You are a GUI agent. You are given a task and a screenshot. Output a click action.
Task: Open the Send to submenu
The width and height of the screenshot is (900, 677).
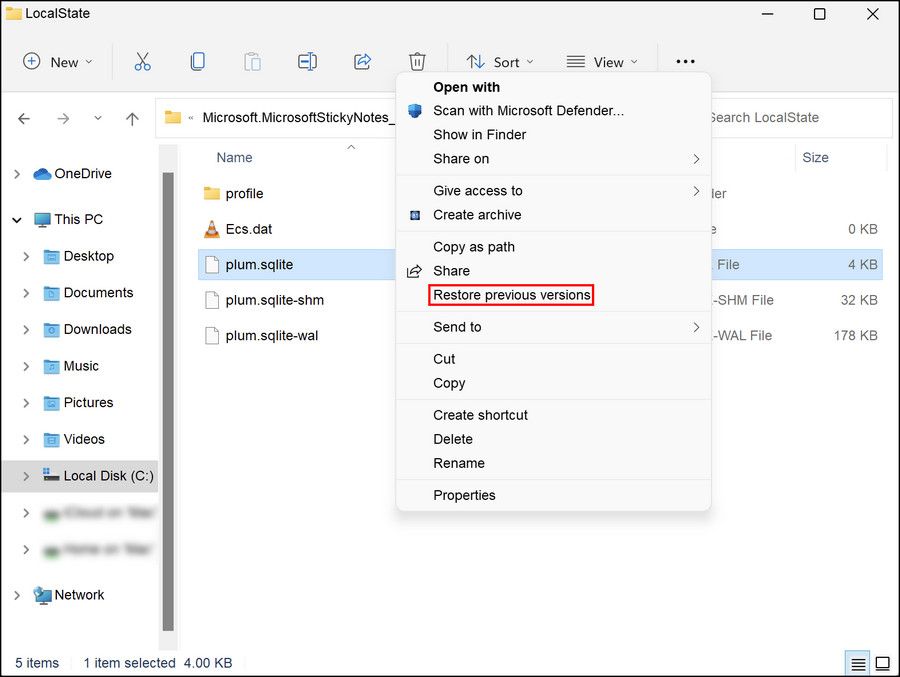tap(553, 327)
